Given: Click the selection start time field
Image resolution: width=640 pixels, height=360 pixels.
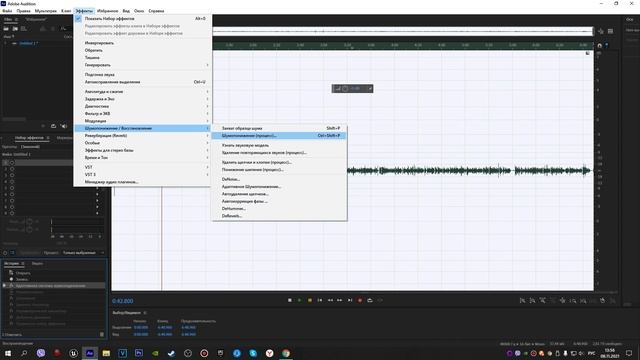Looking at the screenshot, I should (141, 327).
